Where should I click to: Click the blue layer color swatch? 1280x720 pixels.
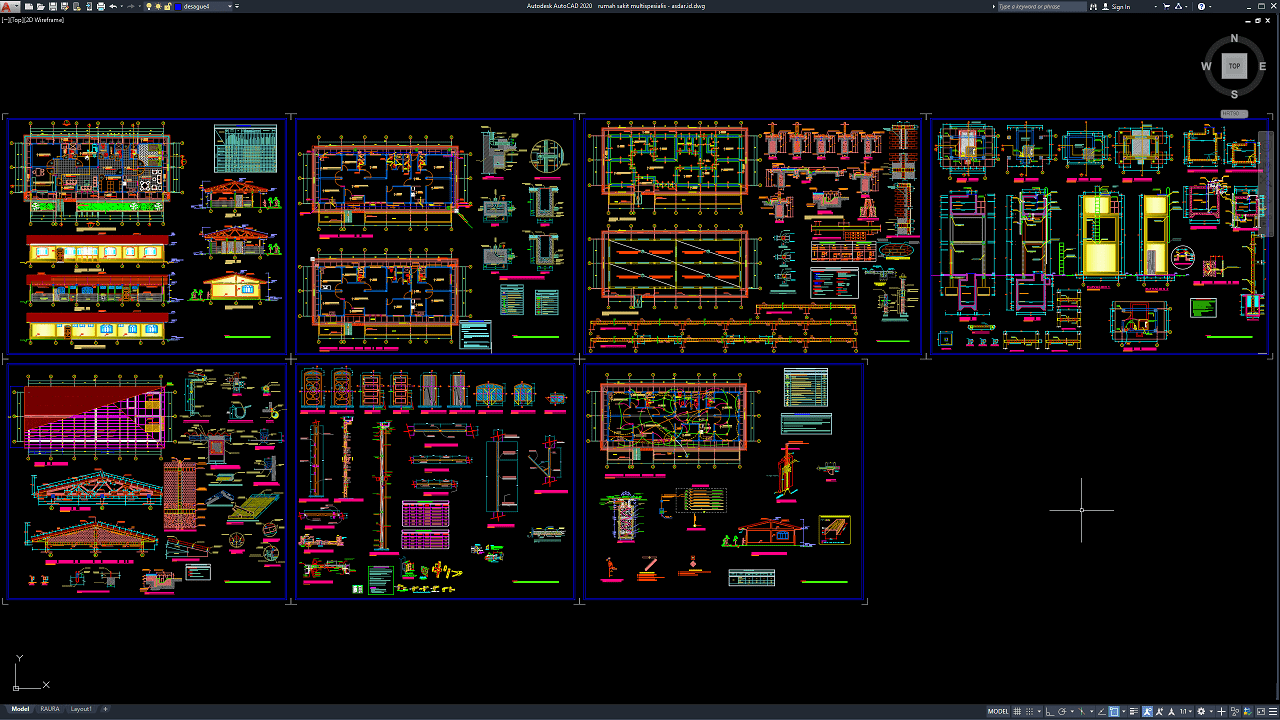point(178,6)
